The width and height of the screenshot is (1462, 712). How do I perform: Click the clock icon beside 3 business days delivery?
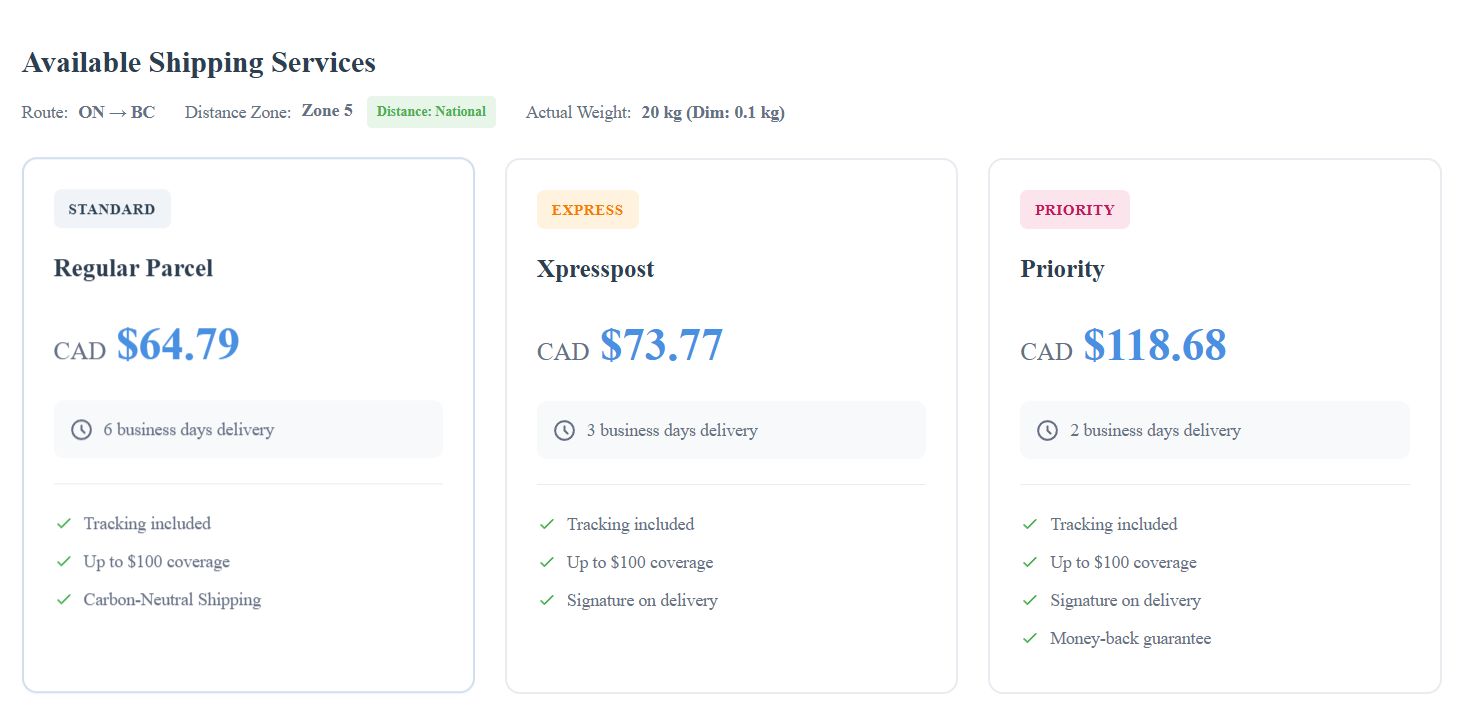pyautogui.click(x=563, y=429)
